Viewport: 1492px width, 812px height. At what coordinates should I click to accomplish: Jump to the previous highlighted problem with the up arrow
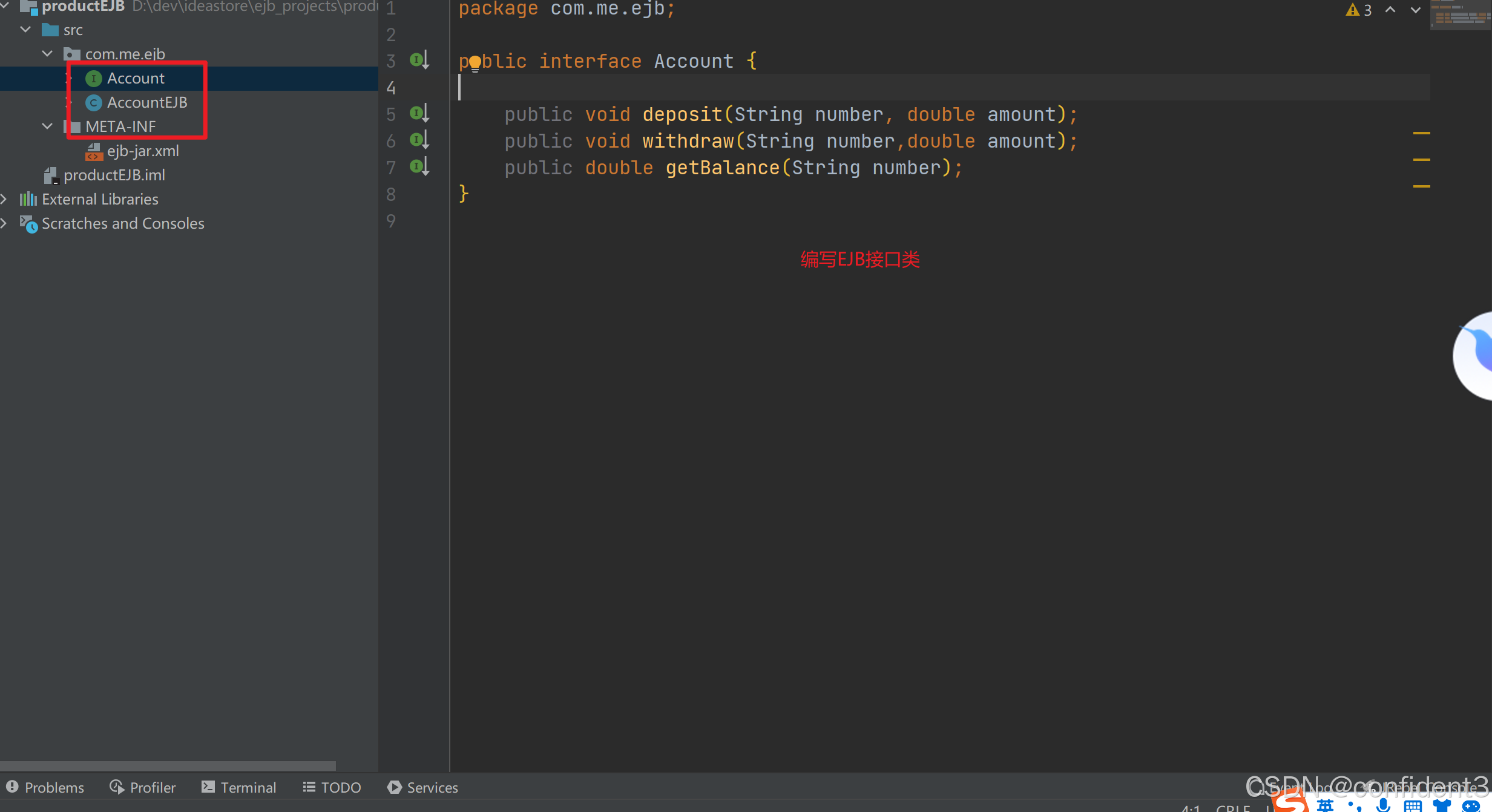pyautogui.click(x=1390, y=10)
